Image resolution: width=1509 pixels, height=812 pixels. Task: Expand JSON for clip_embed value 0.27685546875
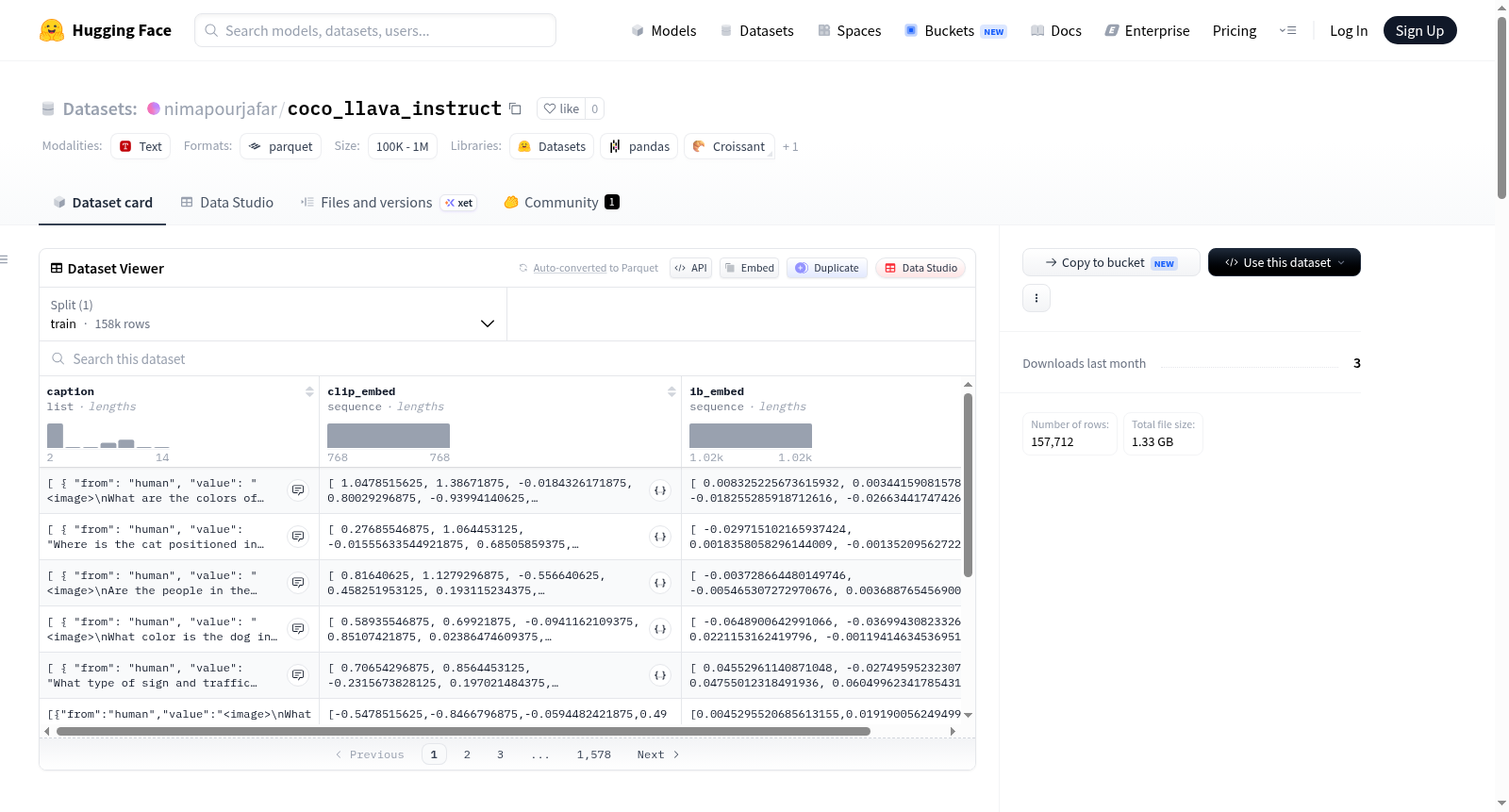click(x=660, y=537)
